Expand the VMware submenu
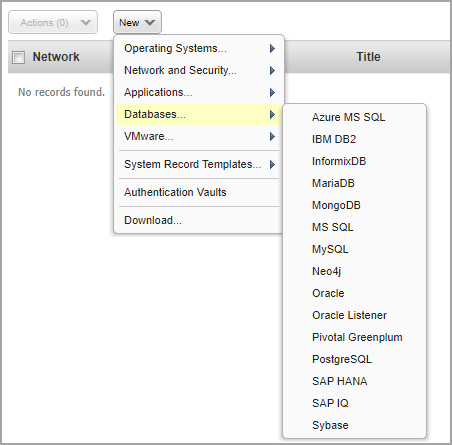This screenshot has height=445, width=452. pos(199,136)
